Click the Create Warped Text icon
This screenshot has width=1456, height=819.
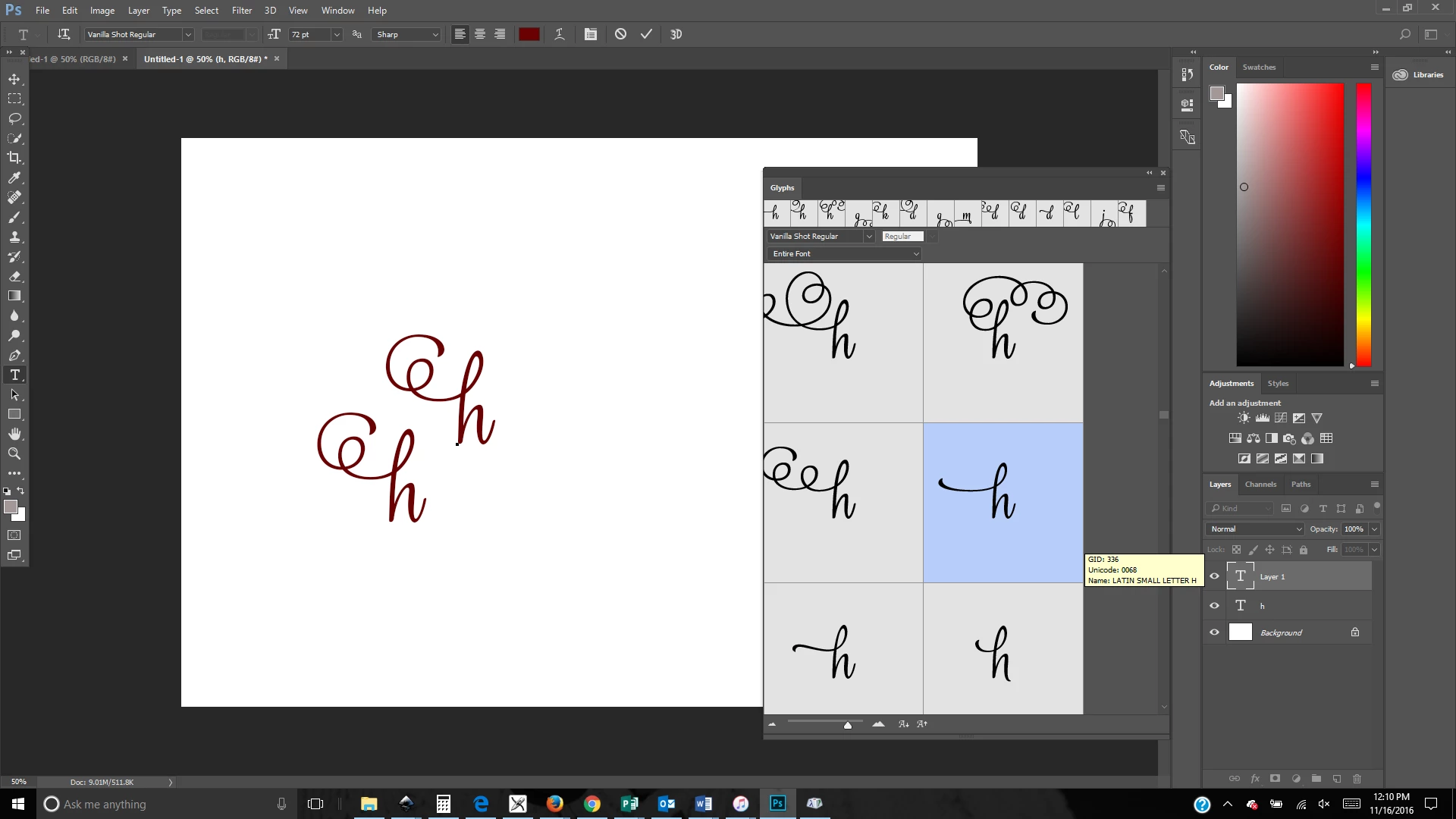pyautogui.click(x=559, y=34)
